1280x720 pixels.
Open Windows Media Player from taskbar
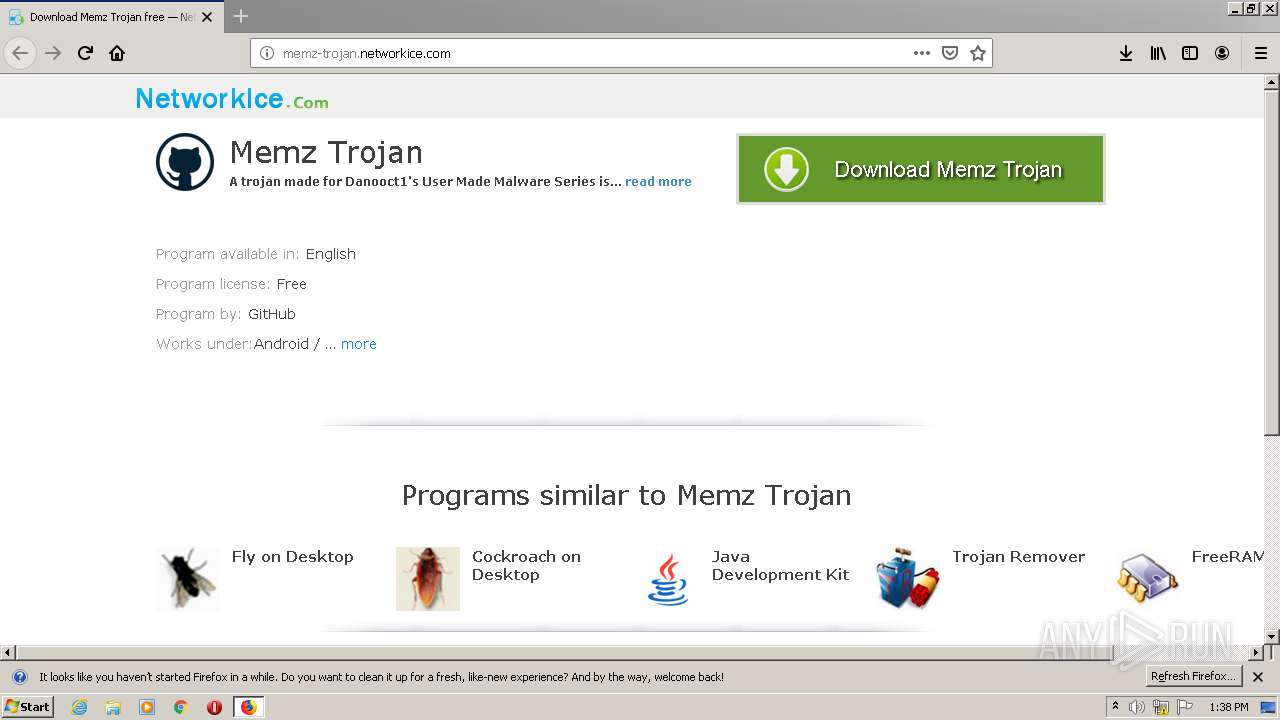tap(147, 707)
